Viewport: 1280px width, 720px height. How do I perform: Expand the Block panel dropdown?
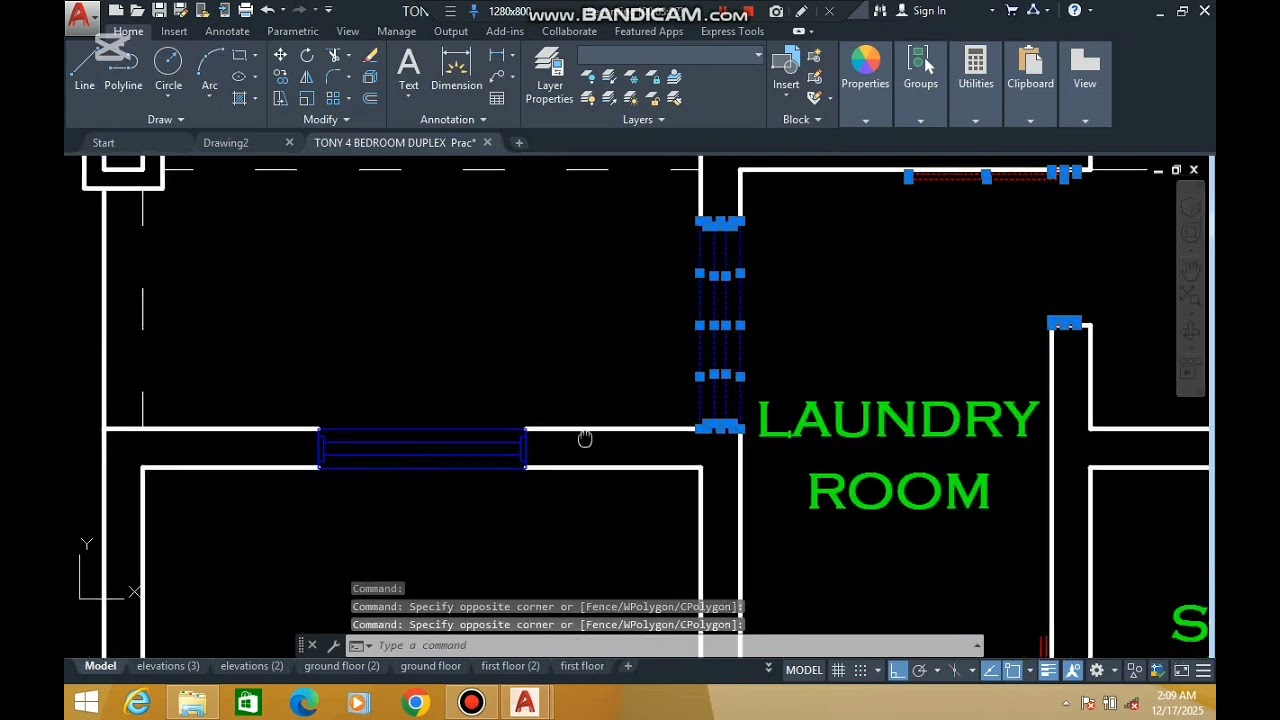802,120
